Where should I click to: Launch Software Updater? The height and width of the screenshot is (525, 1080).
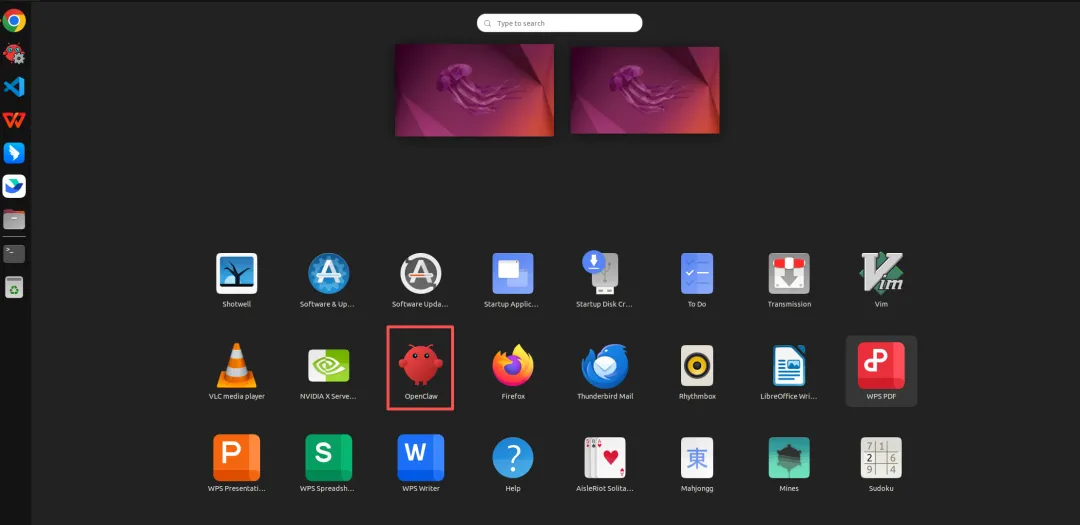[421, 274]
